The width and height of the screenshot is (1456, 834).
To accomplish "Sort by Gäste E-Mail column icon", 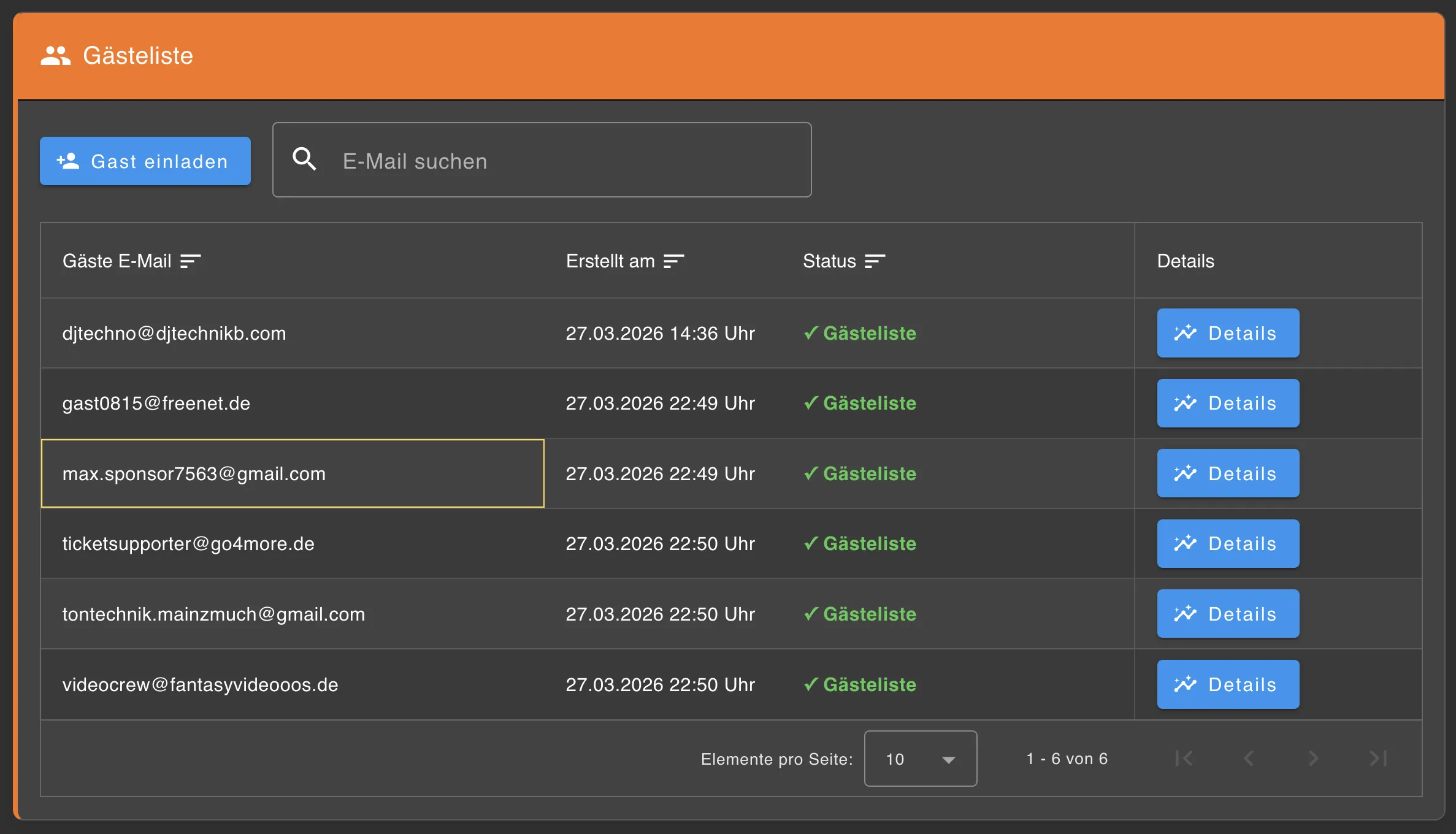I will click(190, 261).
